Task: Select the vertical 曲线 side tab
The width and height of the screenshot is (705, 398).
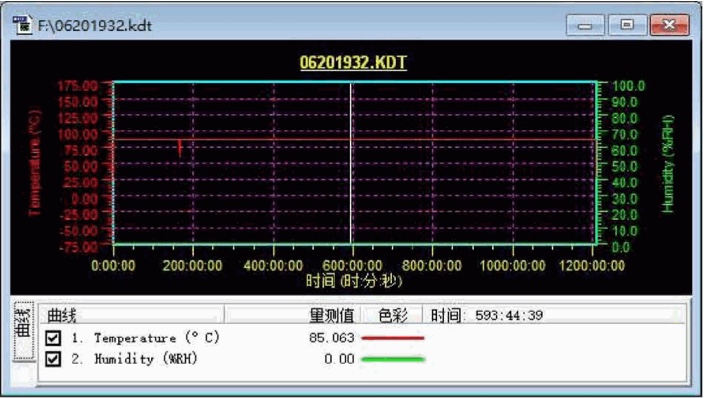Action: (x=23, y=331)
